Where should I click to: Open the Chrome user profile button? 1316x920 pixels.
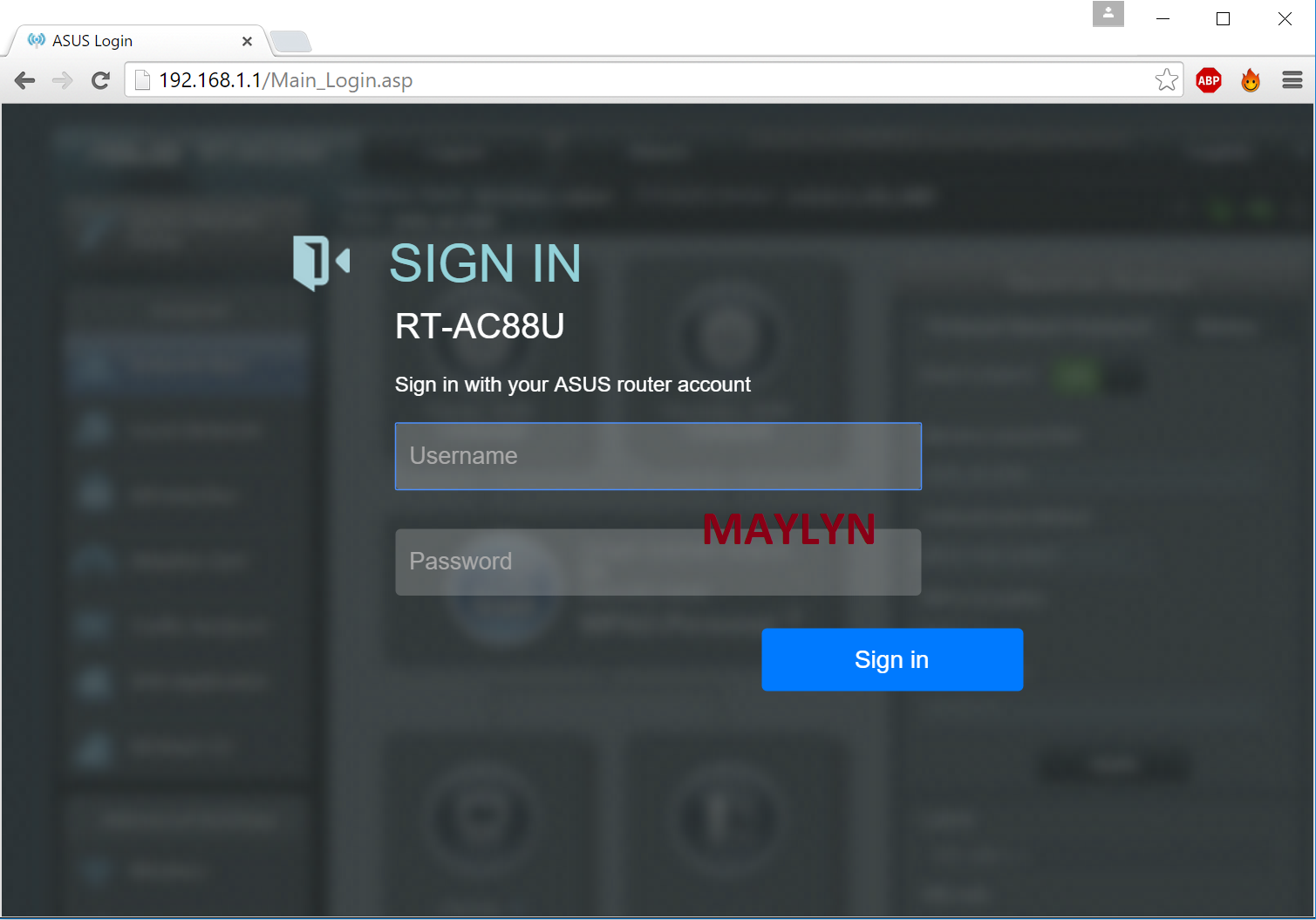(x=1108, y=14)
